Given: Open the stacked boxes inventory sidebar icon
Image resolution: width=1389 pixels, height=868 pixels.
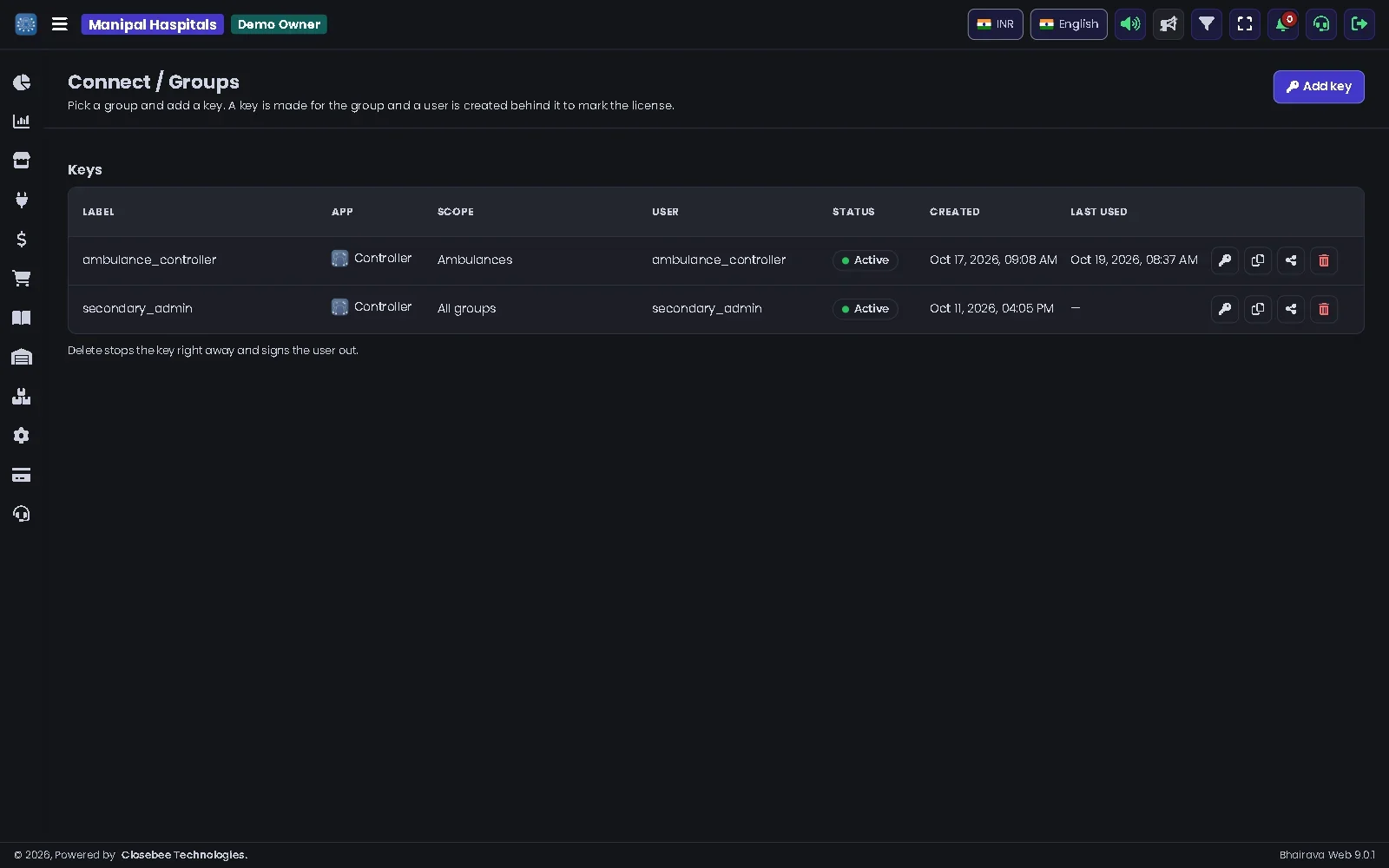Looking at the screenshot, I should pos(22,397).
